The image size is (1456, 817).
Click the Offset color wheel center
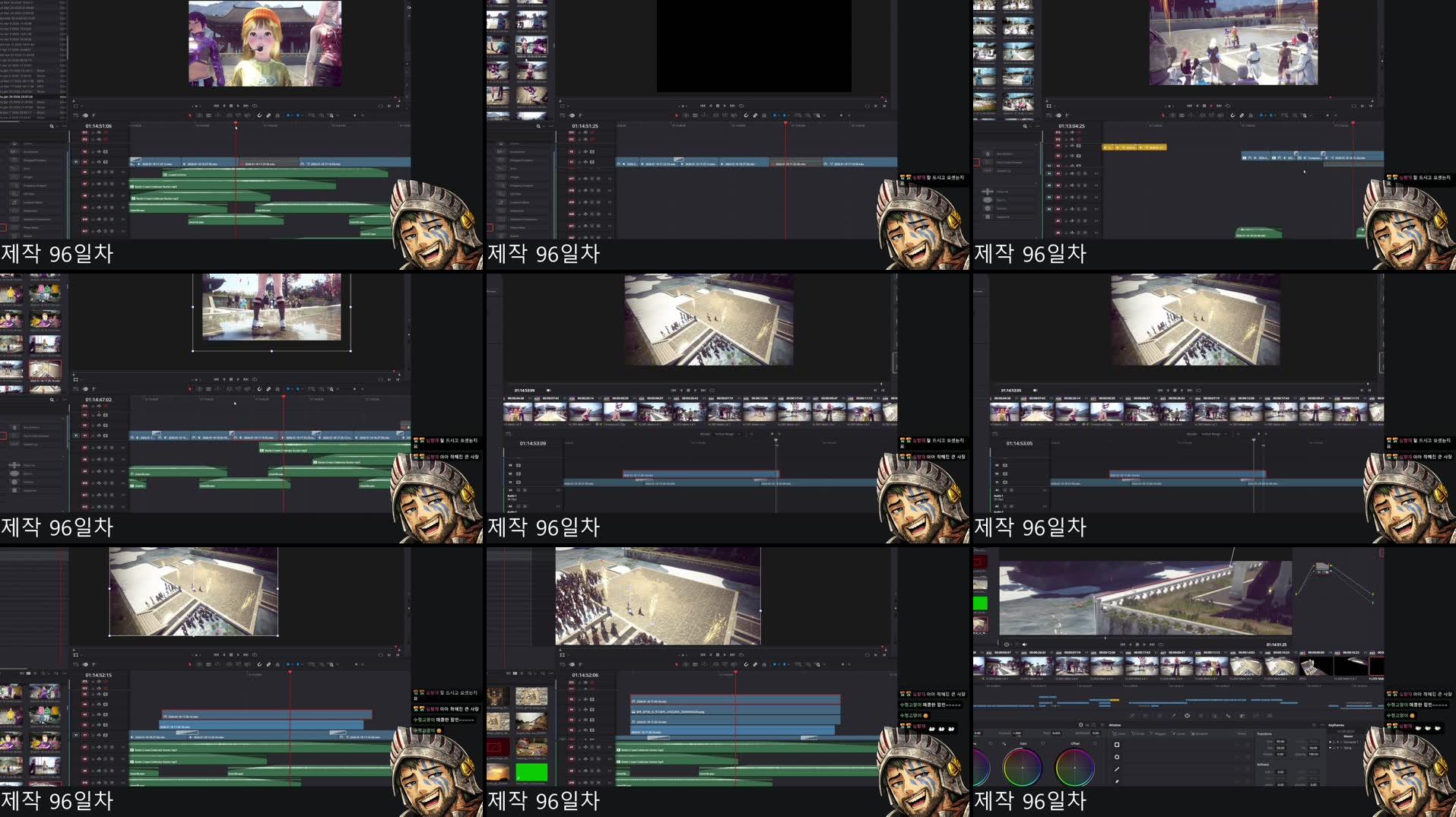point(1075,768)
